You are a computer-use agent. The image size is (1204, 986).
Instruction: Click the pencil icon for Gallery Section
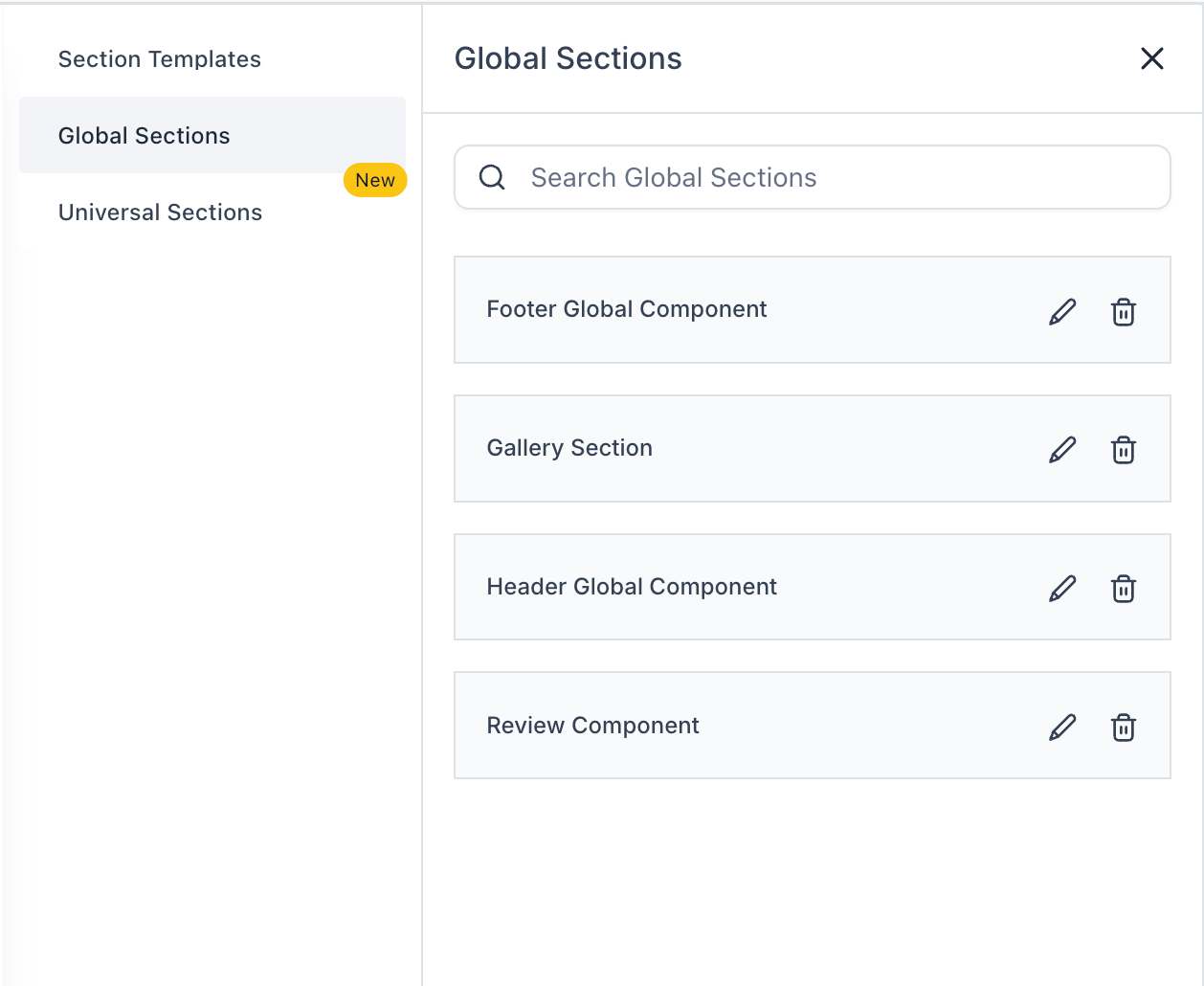point(1062,450)
